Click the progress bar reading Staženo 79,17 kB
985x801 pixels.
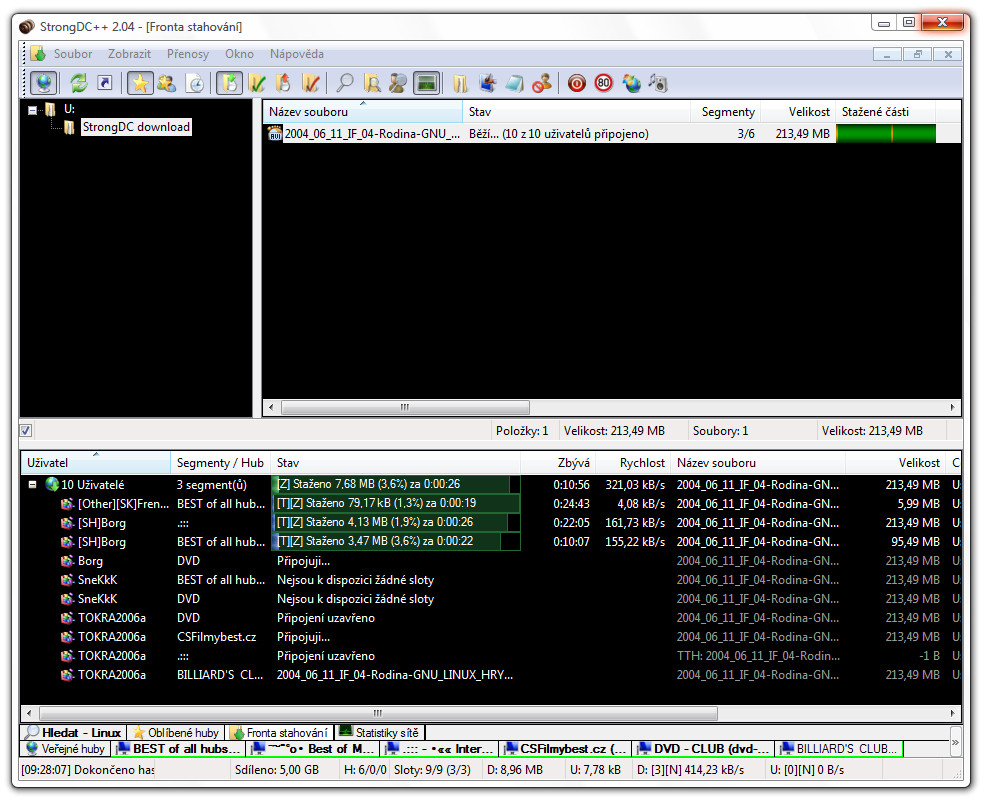coord(396,503)
